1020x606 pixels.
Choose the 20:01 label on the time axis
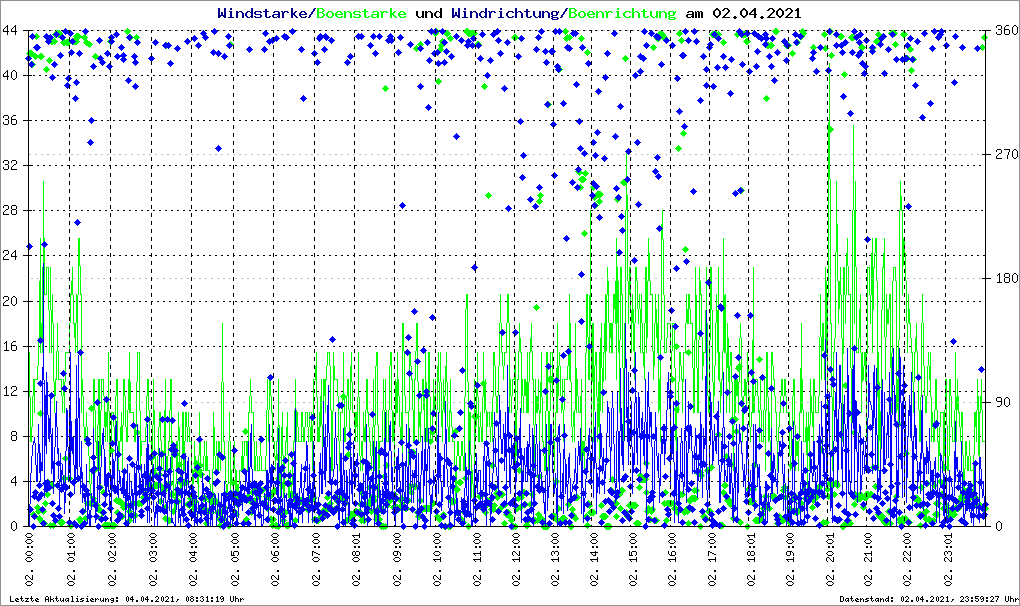coord(830,561)
